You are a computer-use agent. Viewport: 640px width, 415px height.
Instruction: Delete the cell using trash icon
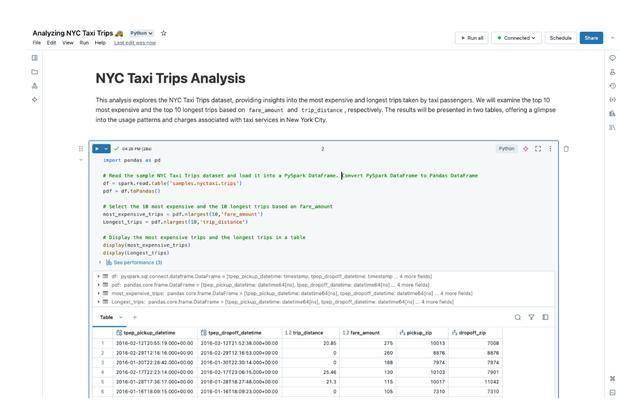click(x=566, y=149)
